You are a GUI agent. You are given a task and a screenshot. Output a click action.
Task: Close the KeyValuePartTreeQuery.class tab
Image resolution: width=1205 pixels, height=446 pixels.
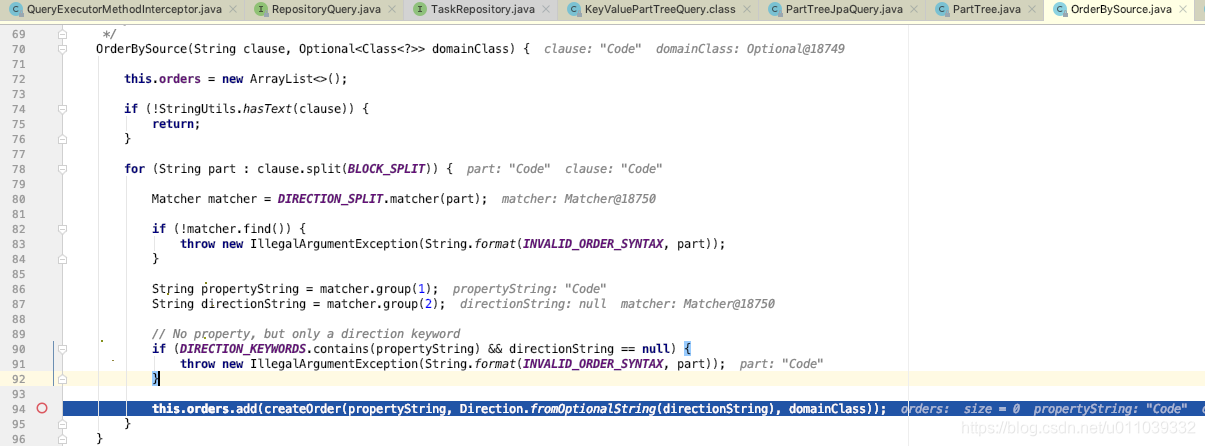pos(748,10)
